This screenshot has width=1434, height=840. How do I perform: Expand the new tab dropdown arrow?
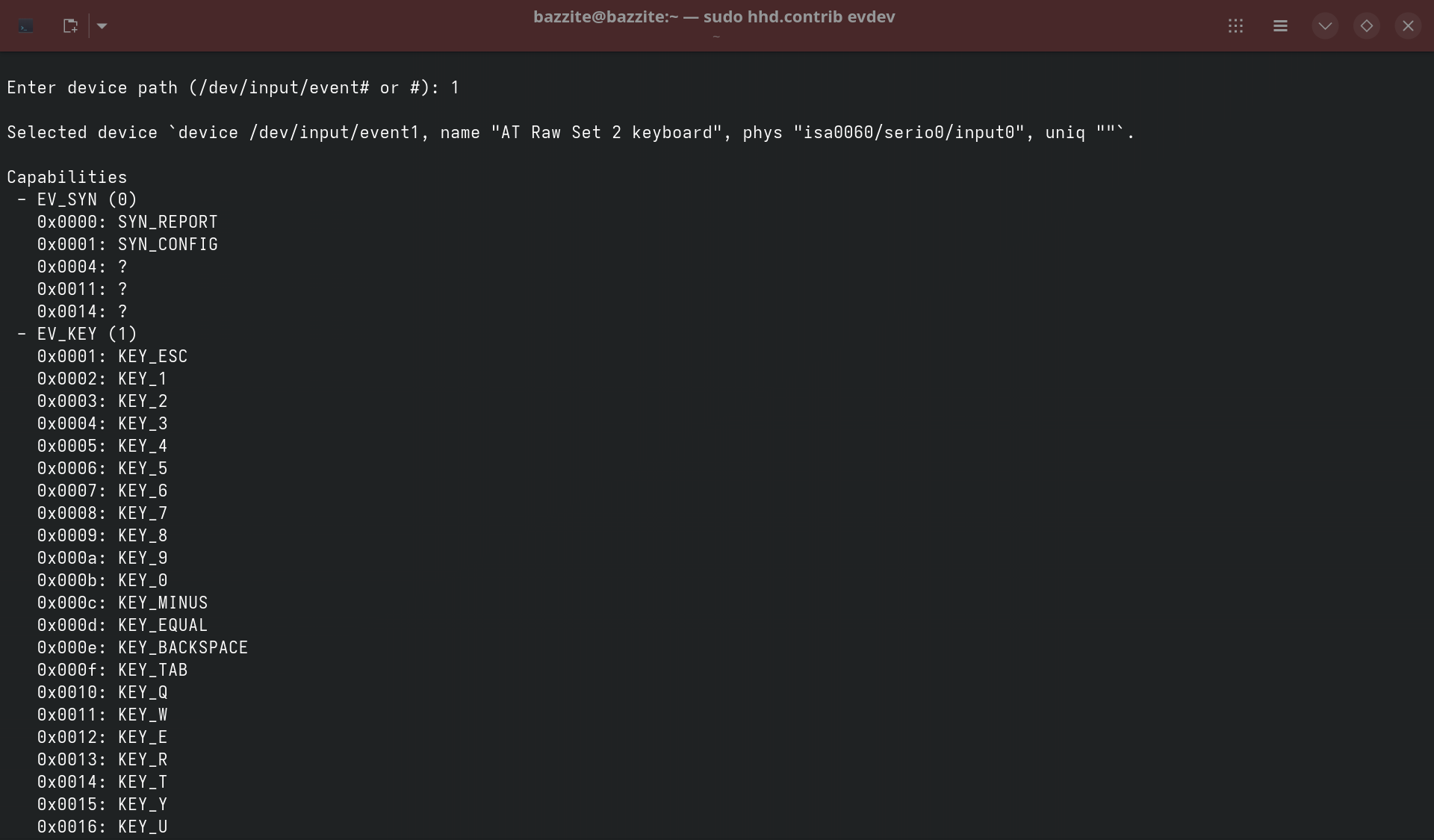click(102, 26)
